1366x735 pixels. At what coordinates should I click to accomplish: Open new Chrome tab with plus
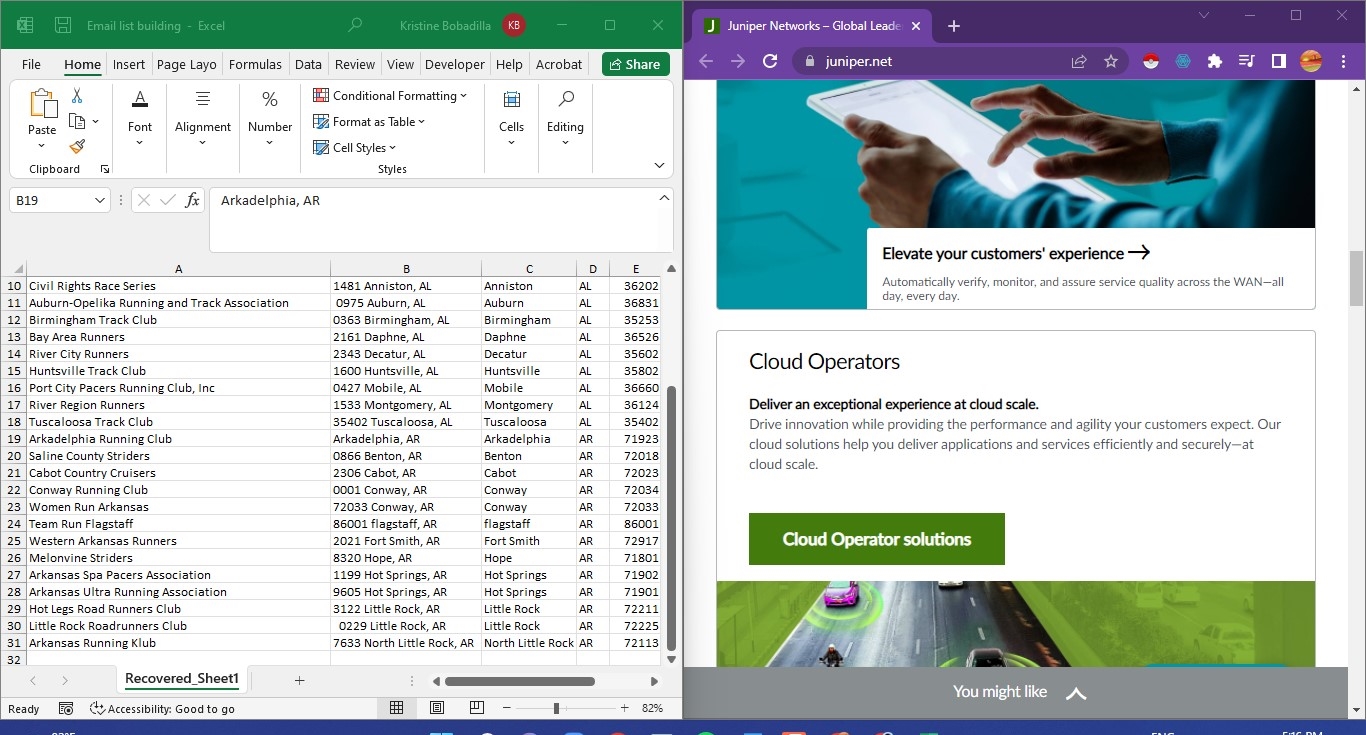[x=953, y=26]
